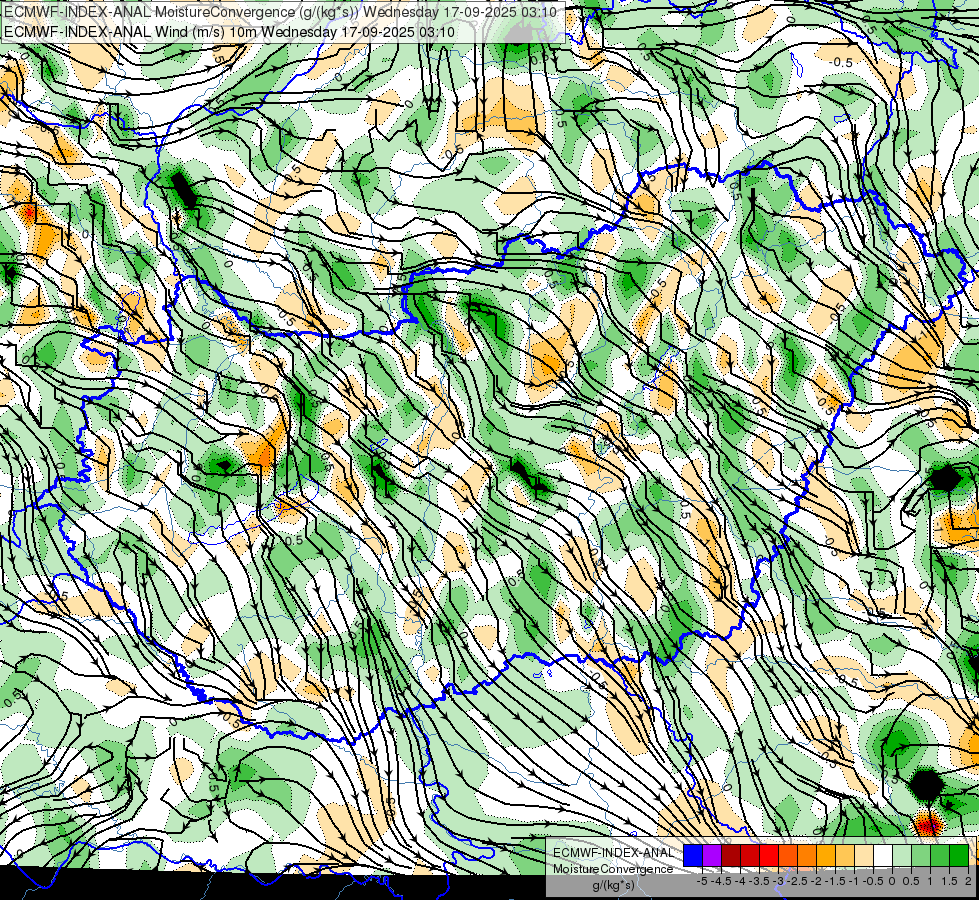Screen dimensions: 979x900
Task: Click the -4.5 tick label on the color scale
Action: pyautogui.click(x=721, y=881)
